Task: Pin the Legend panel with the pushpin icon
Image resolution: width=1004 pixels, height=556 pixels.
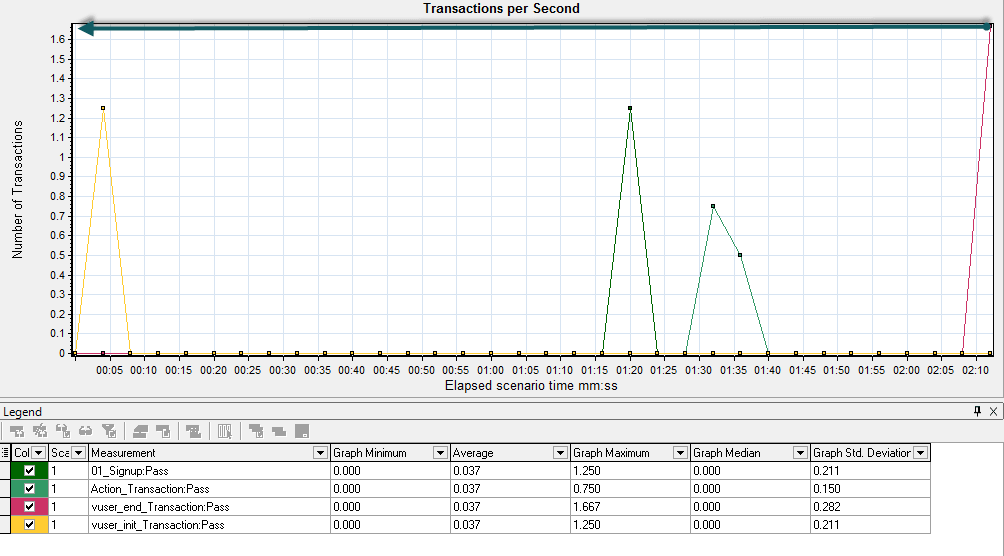Action: [978, 411]
